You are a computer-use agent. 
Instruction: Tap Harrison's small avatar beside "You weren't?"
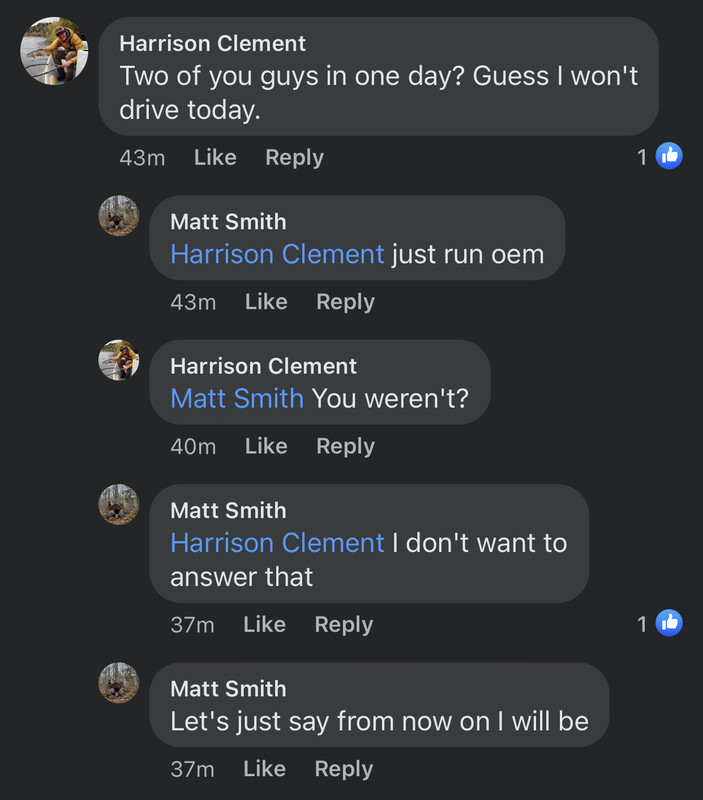point(119,360)
